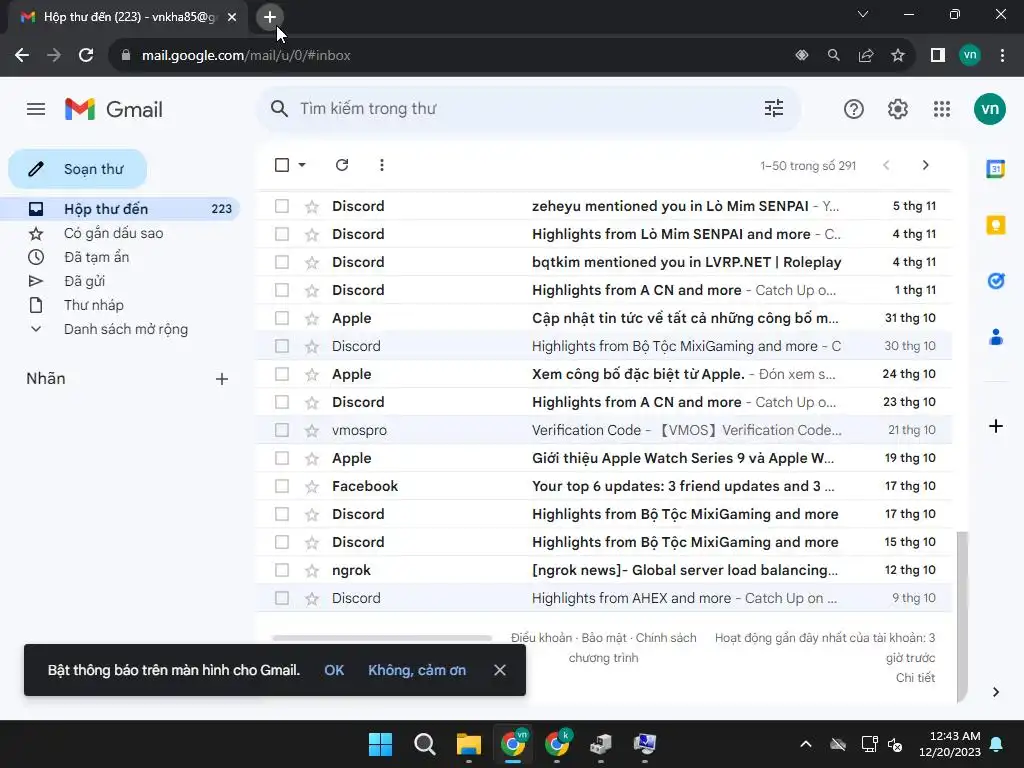Viewport: 1024px width, 768px height.
Task: Open Gmail settings gear icon
Action: [x=897, y=109]
